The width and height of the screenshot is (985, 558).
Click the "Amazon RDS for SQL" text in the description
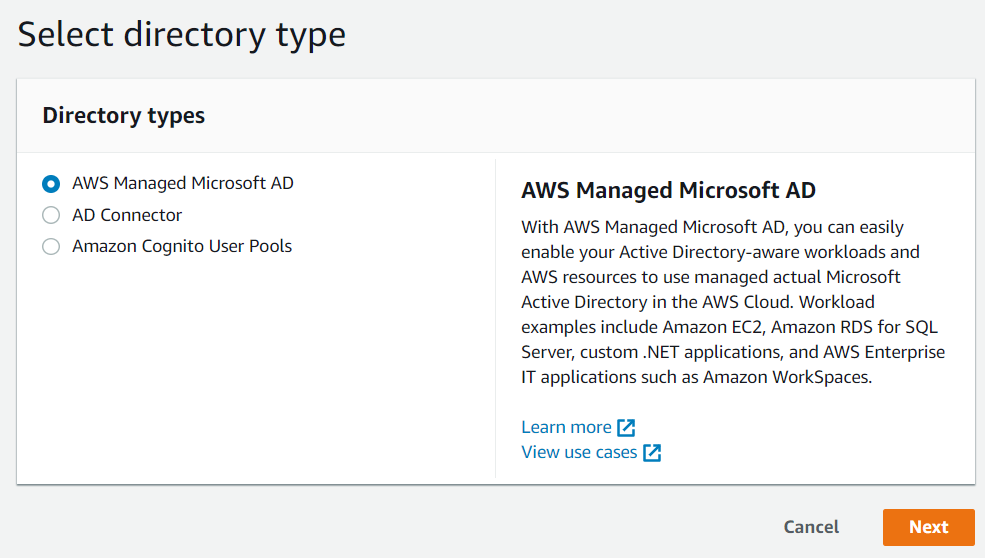click(868, 327)
